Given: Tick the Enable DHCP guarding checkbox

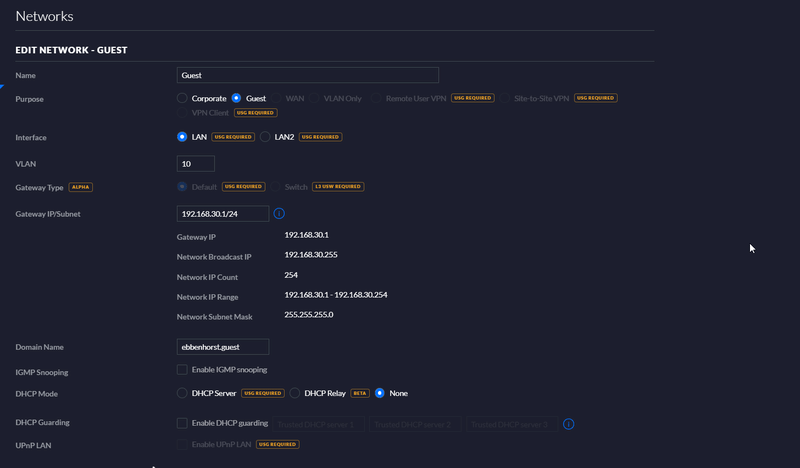Looking at the screenshot, I should point(182,424).
